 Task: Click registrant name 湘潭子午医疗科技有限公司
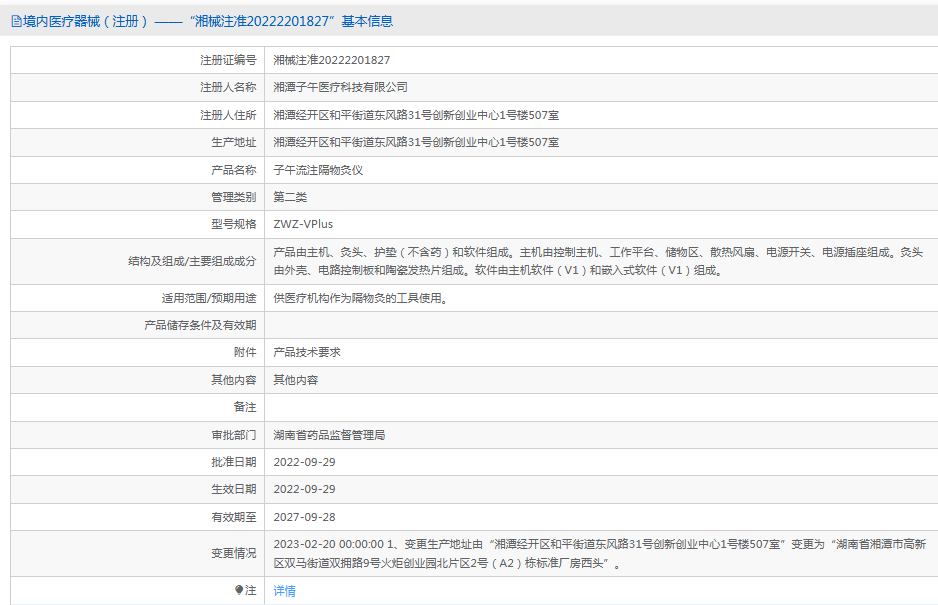pos(340,87)
